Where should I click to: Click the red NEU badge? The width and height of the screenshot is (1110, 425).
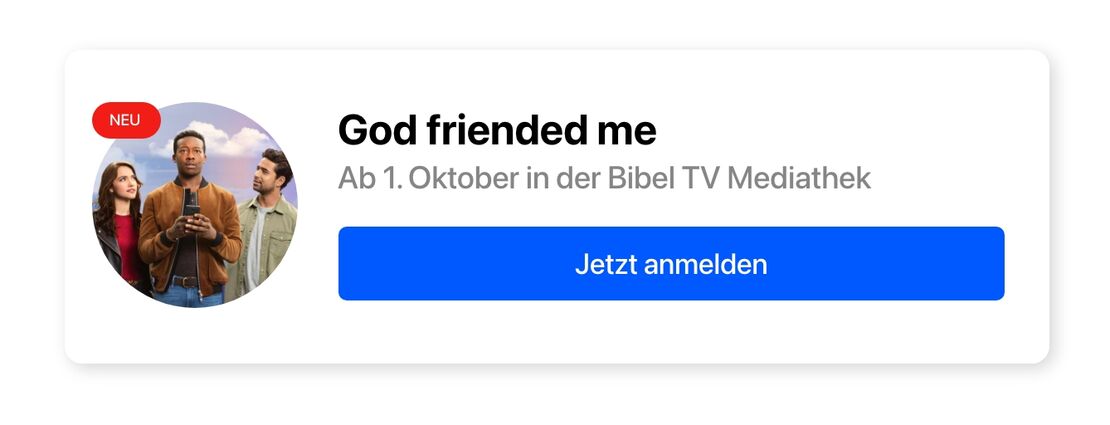click(125, 120)
